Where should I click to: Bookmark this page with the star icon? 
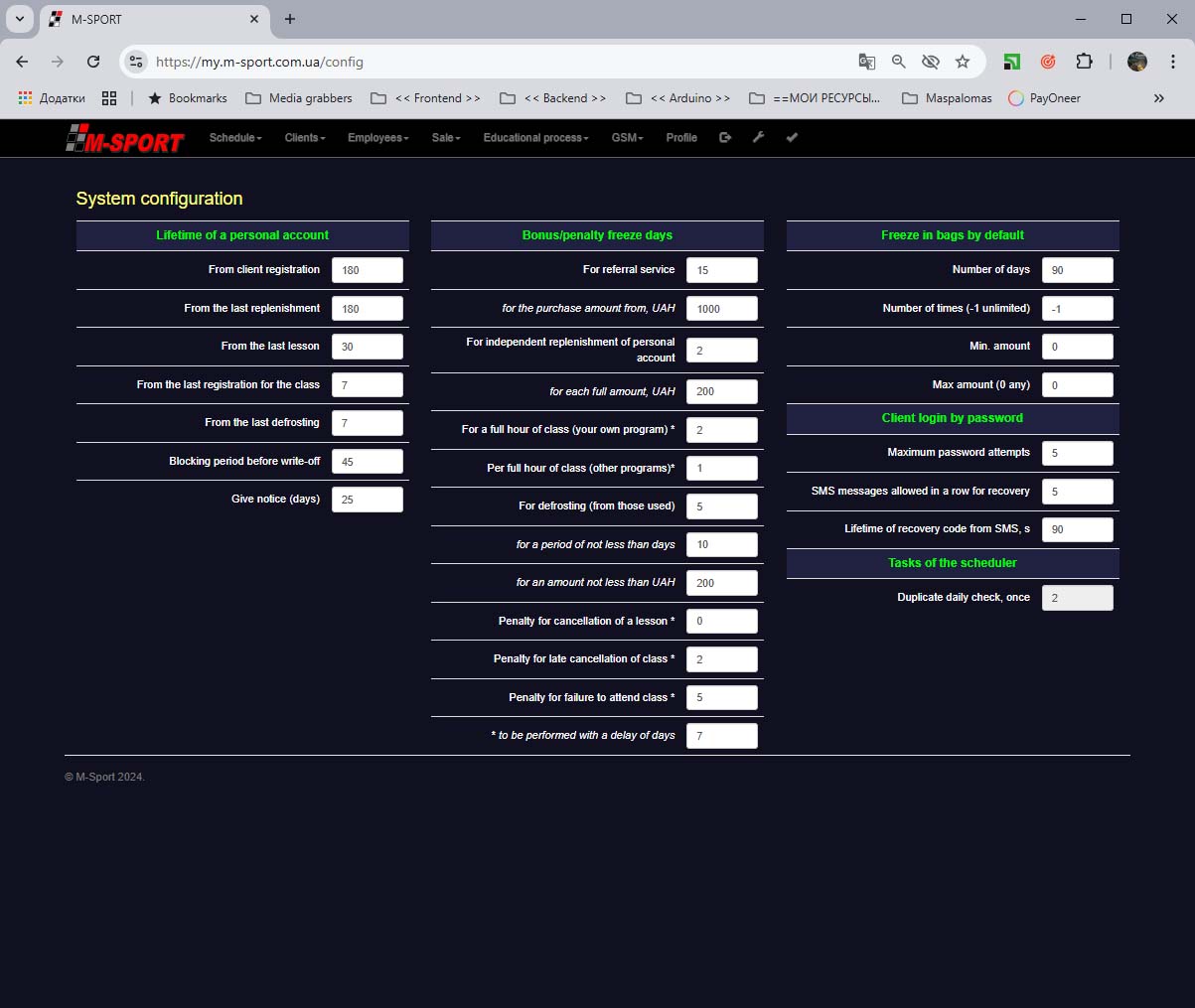tap(962, 62)
